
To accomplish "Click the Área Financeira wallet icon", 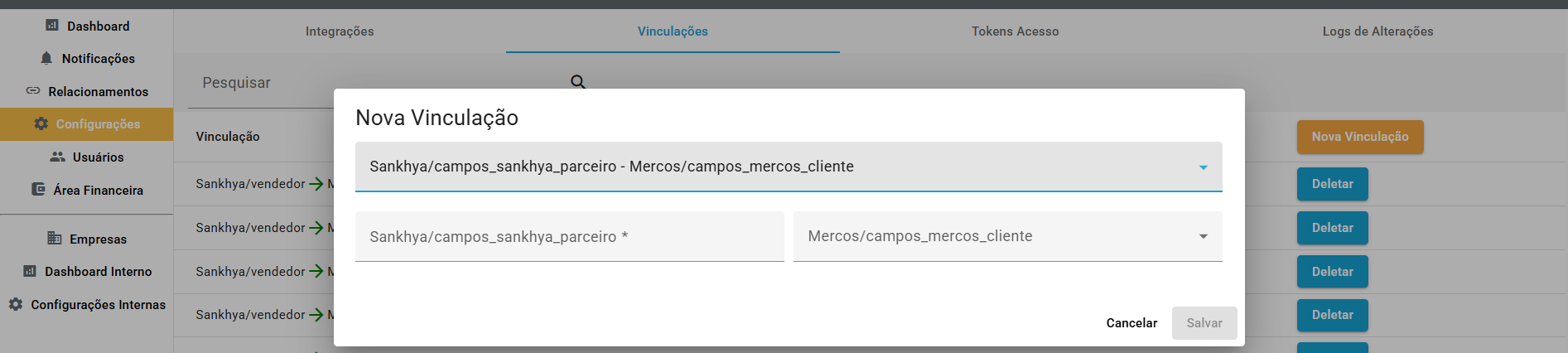I will pyautogui.click(x=38, y=190).
